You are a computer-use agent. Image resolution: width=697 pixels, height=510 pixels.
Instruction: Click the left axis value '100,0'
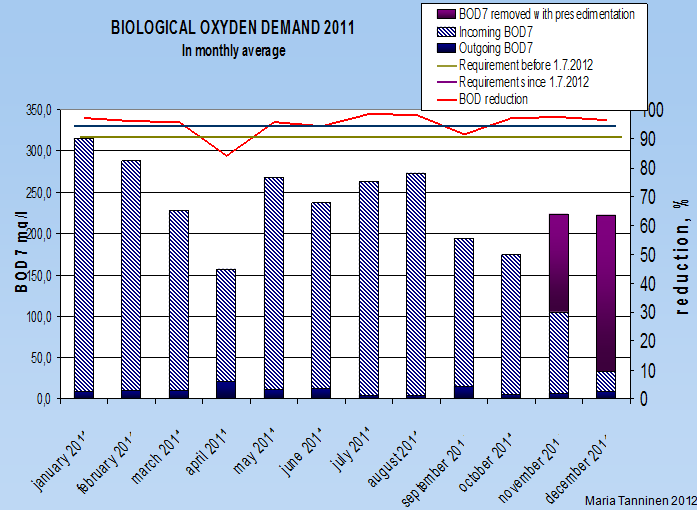tap(39, 317)
